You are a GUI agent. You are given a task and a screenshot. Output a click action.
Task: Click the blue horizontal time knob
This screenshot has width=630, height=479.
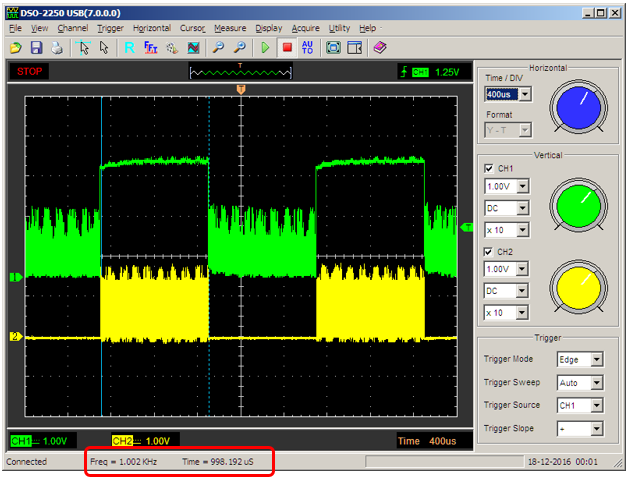pyautogui.click(x=578, y=107)
